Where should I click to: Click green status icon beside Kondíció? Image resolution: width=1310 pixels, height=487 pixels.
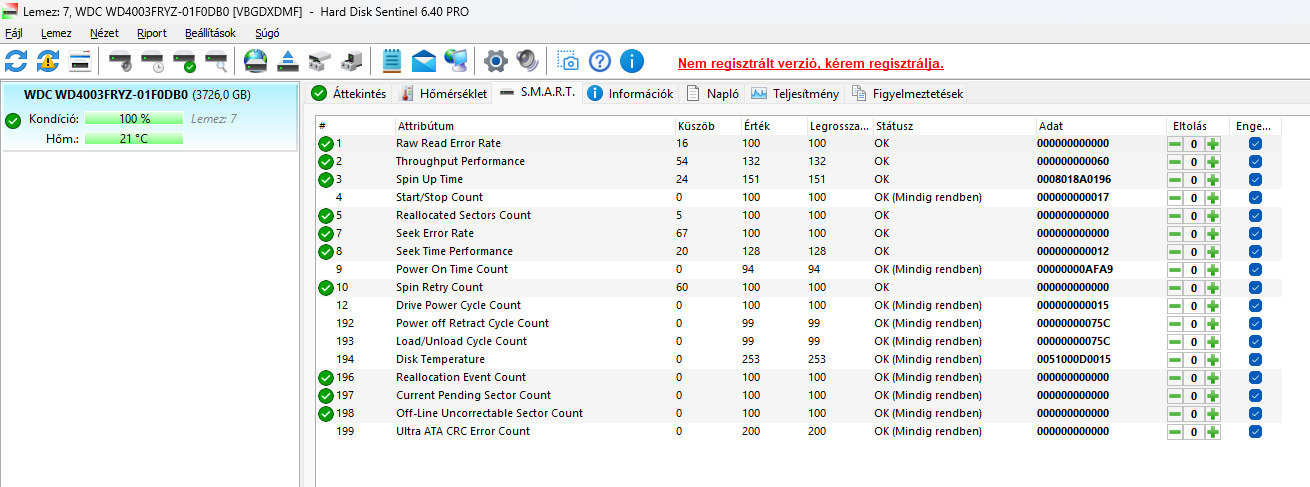tap(13, 121)
